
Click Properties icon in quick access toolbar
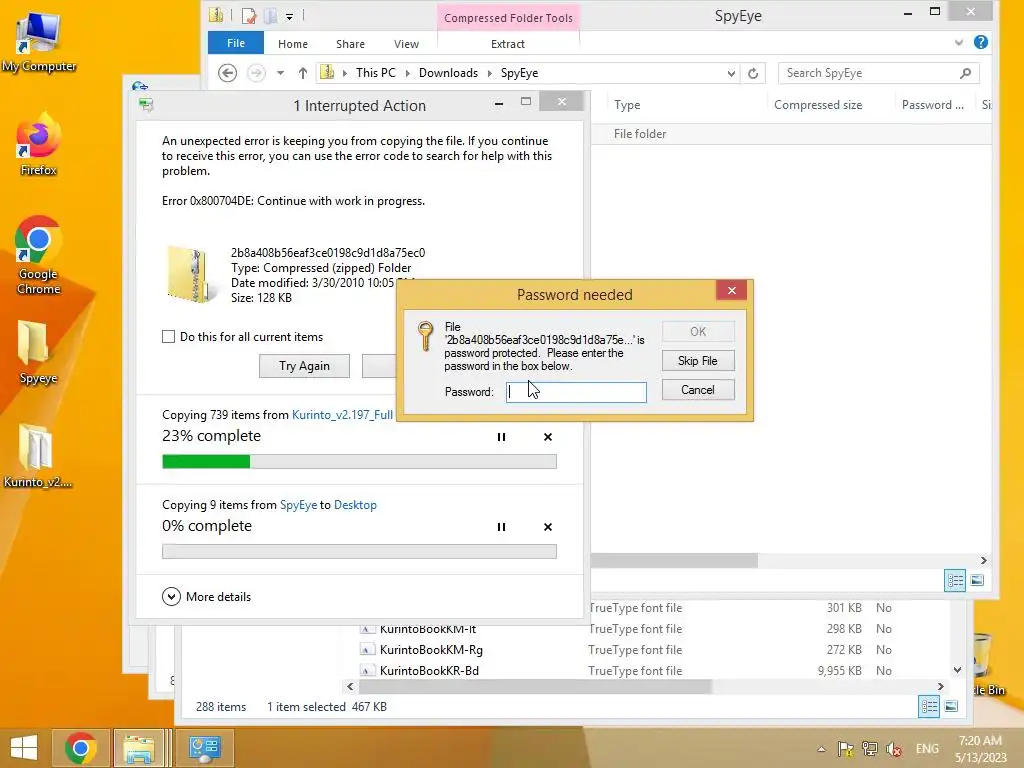[x=249, y=15]
